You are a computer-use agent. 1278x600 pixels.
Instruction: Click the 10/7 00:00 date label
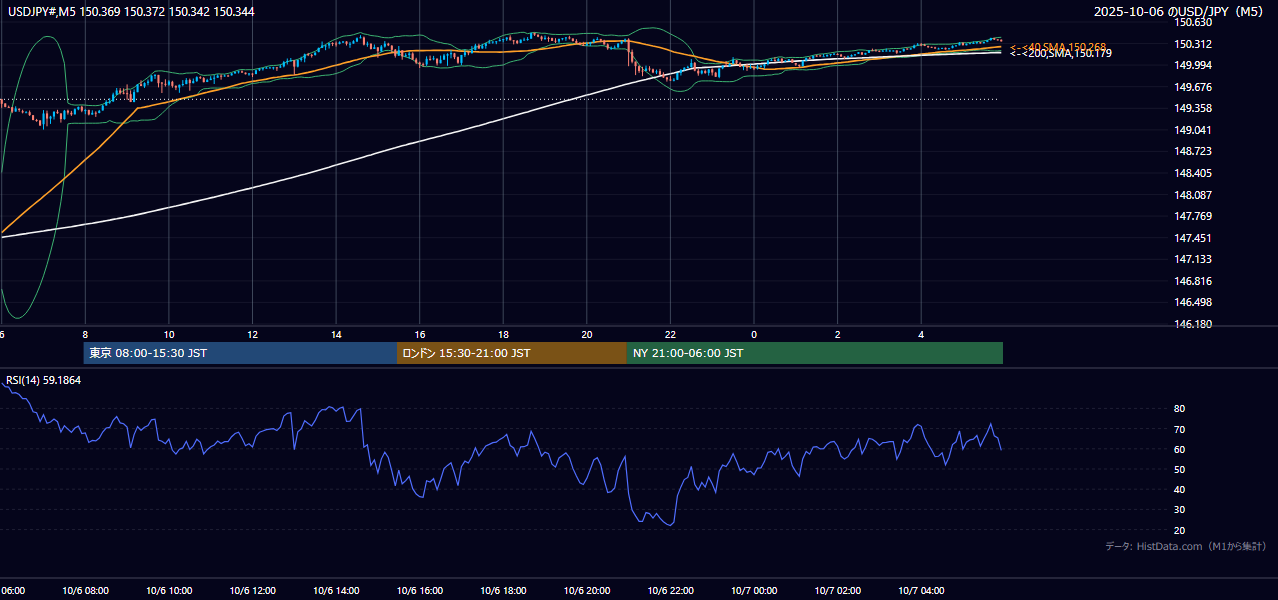coord(754,591)
